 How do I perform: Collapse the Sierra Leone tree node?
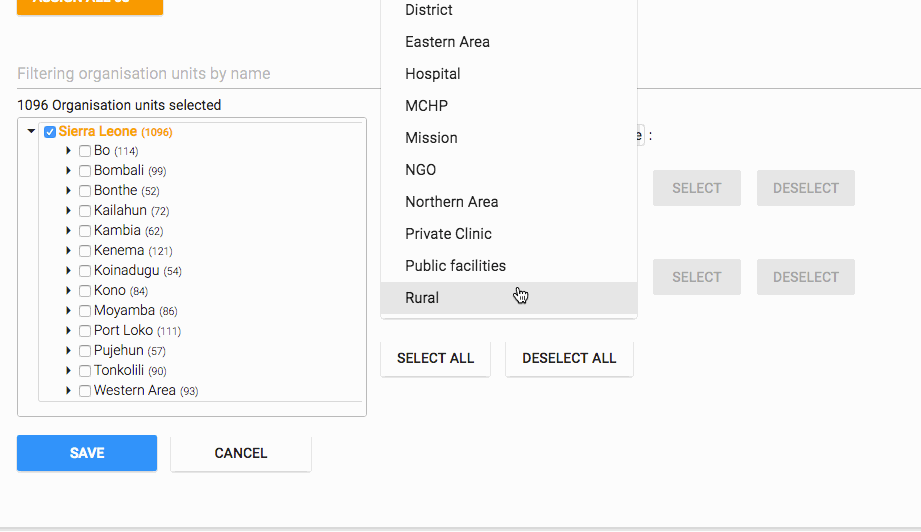[x=31, y=131]
